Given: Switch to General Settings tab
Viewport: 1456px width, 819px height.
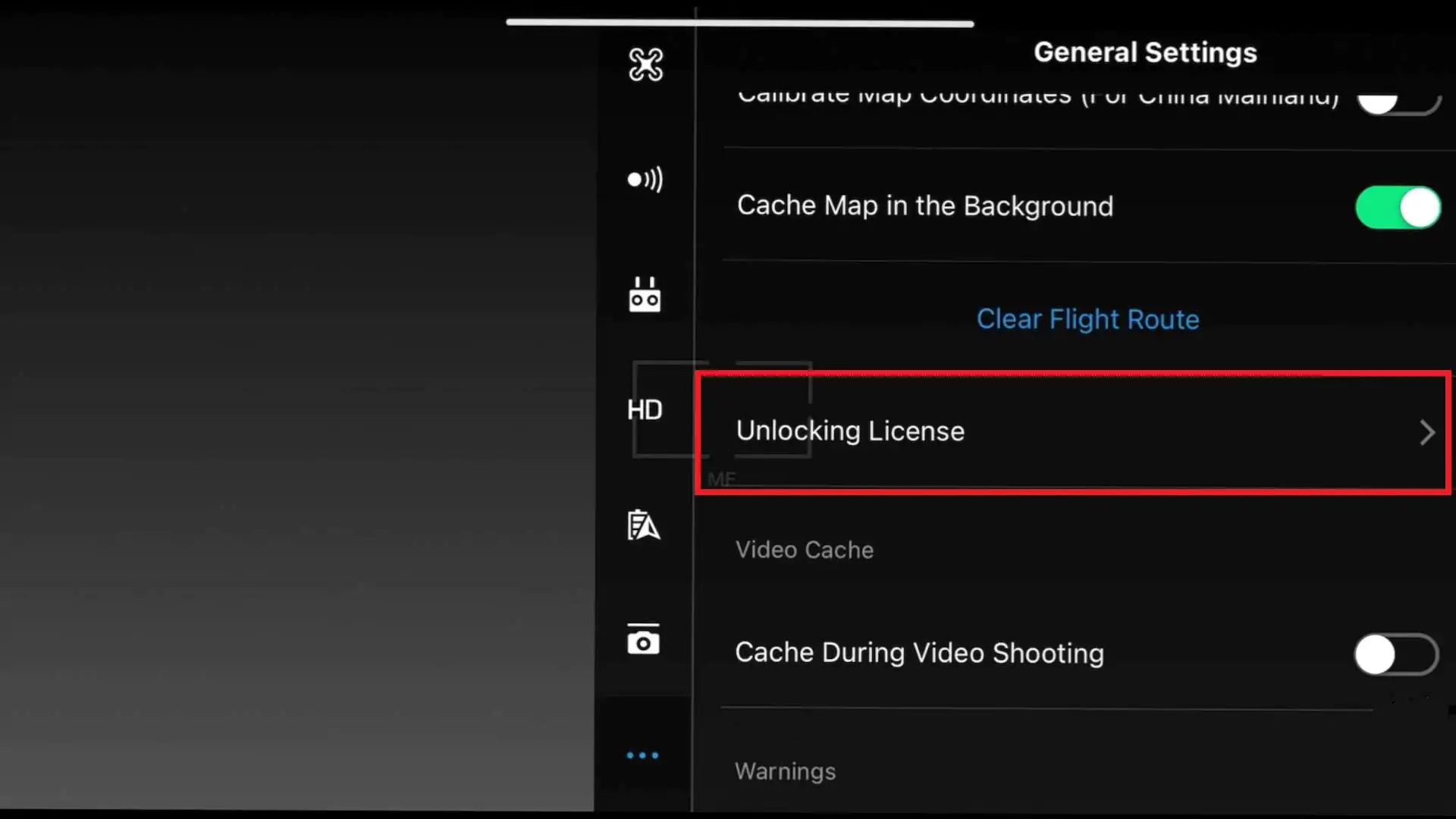Looking at the screenshot, I should coord(1145,52).
